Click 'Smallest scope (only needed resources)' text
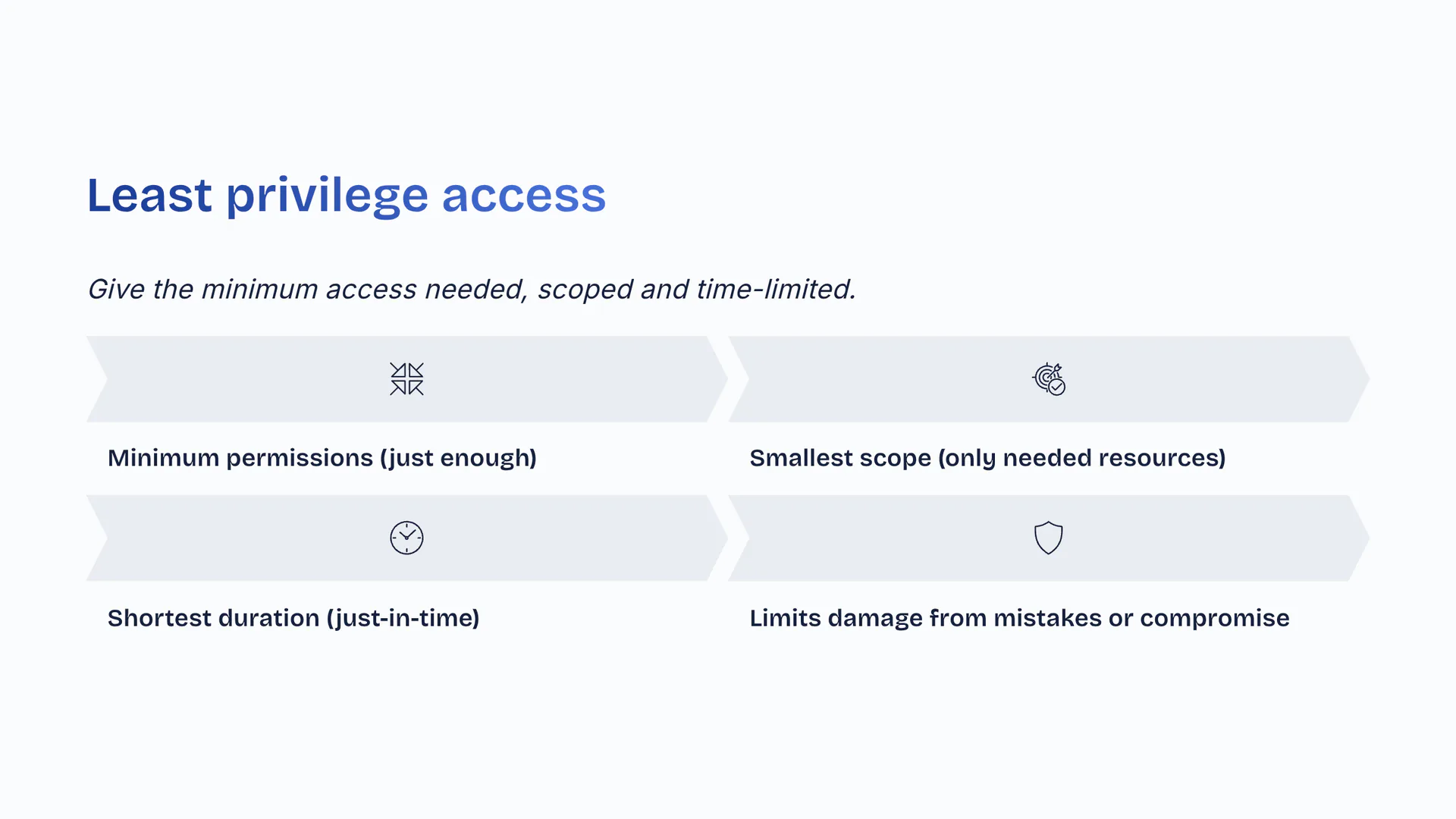Viewport: 1456px width, 819px height. click(987, 458)
